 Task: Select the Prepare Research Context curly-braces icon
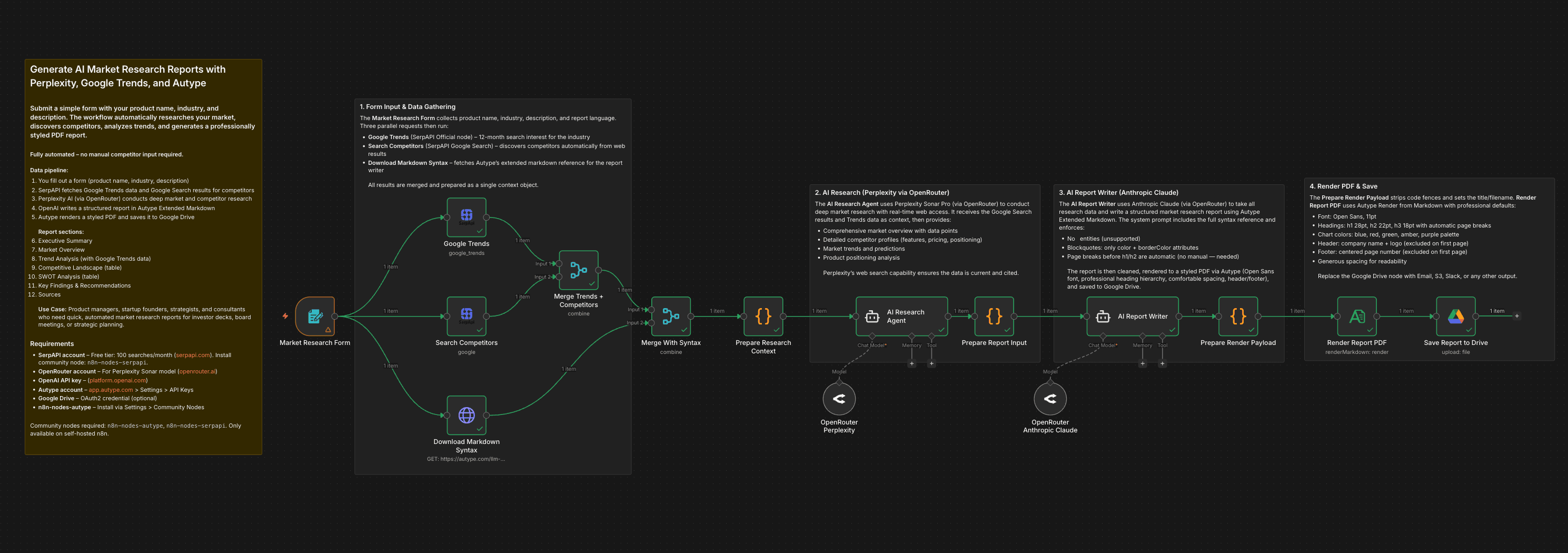pos(763,316)
